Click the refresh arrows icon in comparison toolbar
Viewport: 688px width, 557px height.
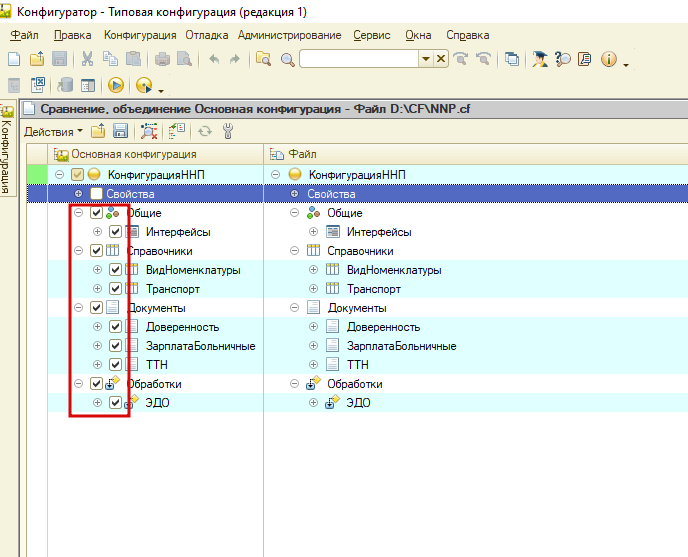coord(205,131)
